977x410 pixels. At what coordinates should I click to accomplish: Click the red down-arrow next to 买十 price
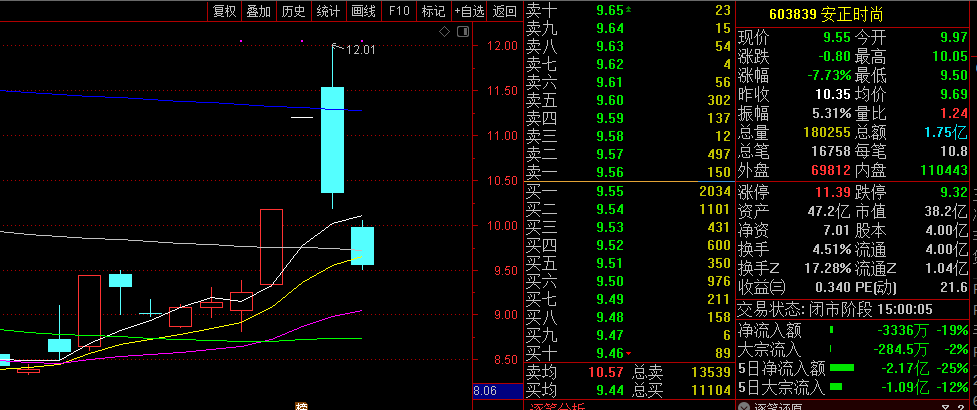[x=628, y=354]
